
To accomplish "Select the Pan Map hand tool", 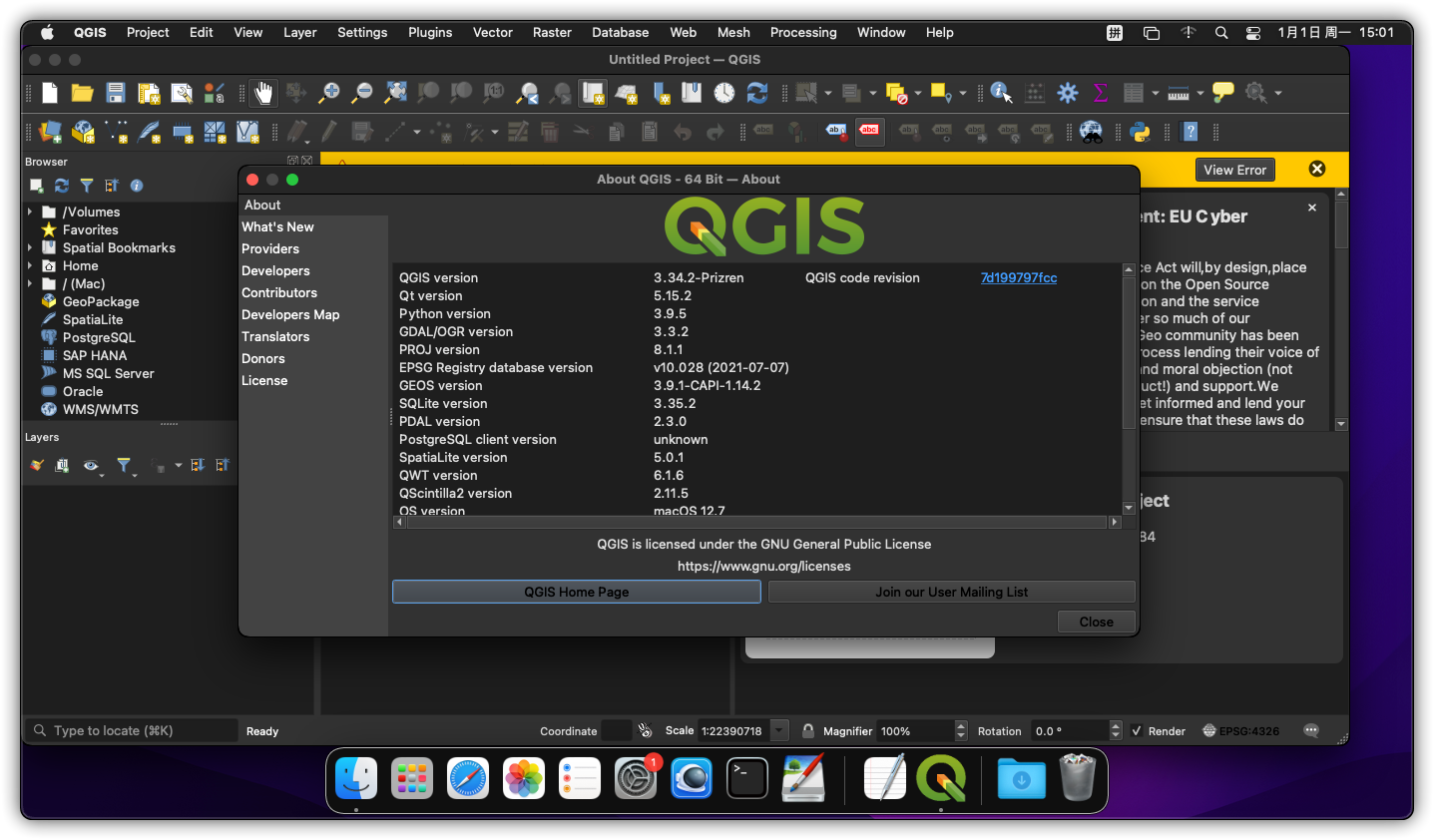I will [x=262, y=94].
